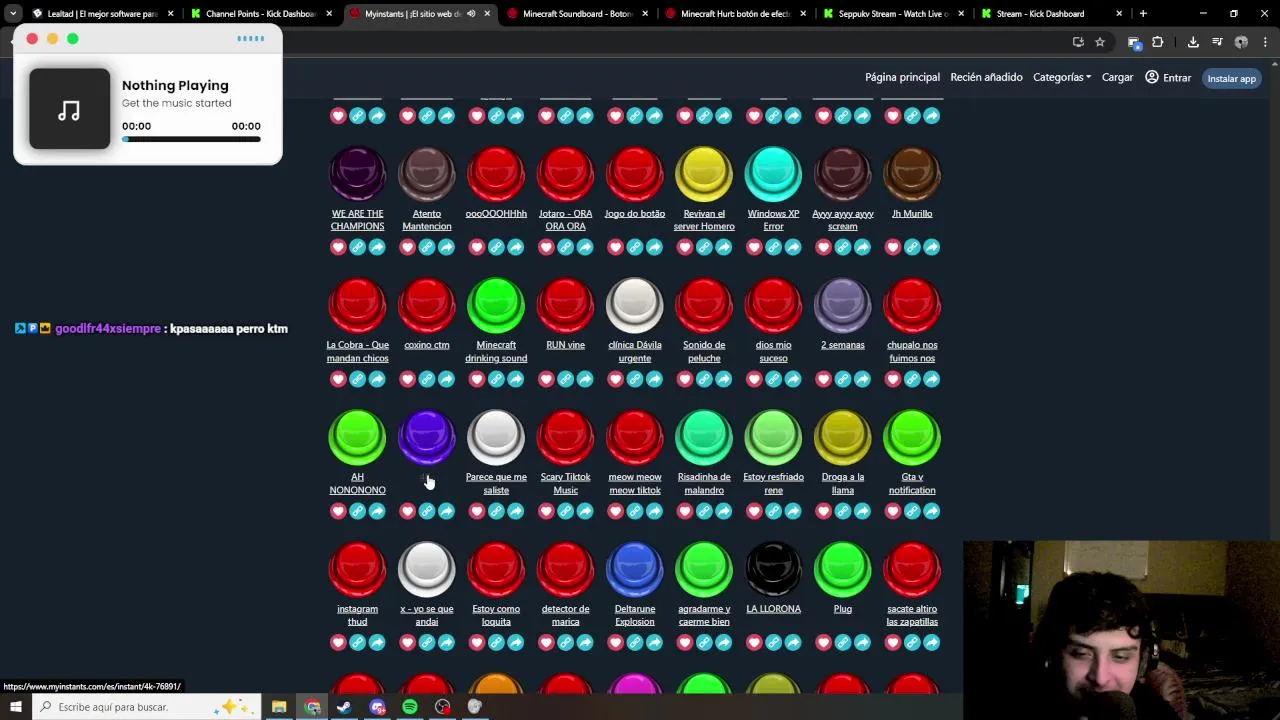The image size is (1280, 720).
Task: Open Recién añadido page
Action: [x=986, y=77]
